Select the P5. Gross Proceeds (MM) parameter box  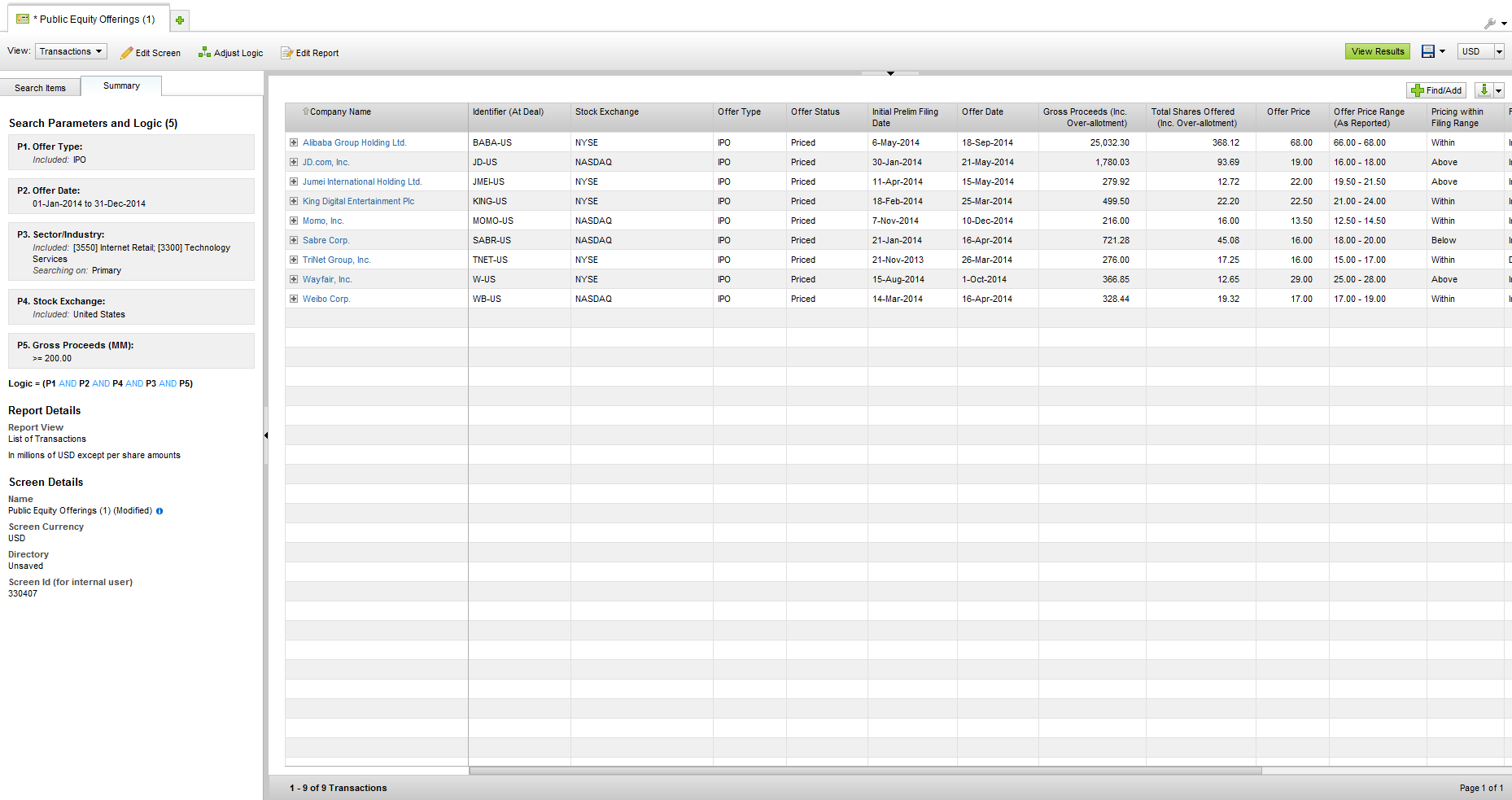pyautogui.click(x=131, y=351)
